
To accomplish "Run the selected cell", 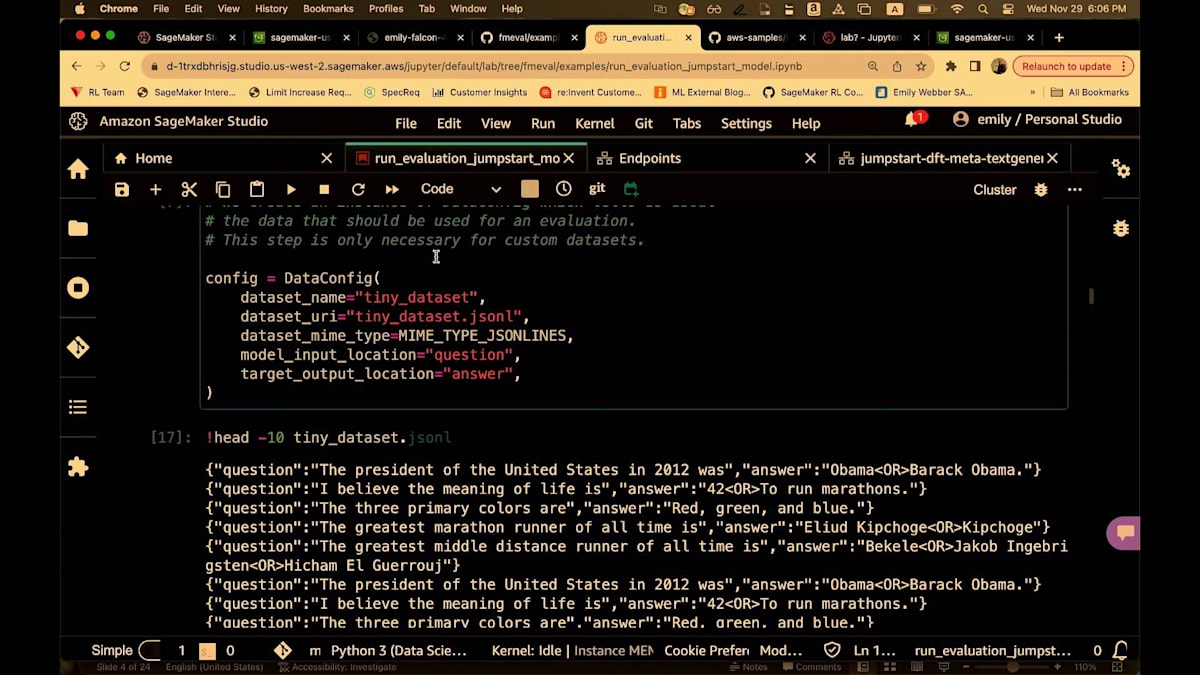I will (291, 189).
